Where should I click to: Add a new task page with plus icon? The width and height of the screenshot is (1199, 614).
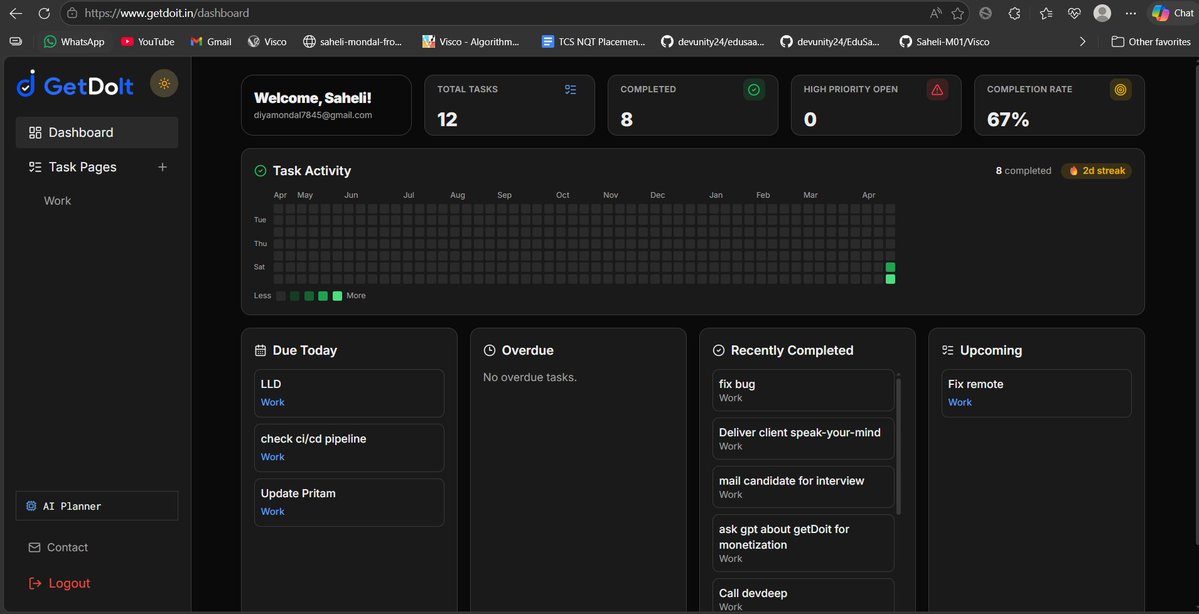point(162,167)
